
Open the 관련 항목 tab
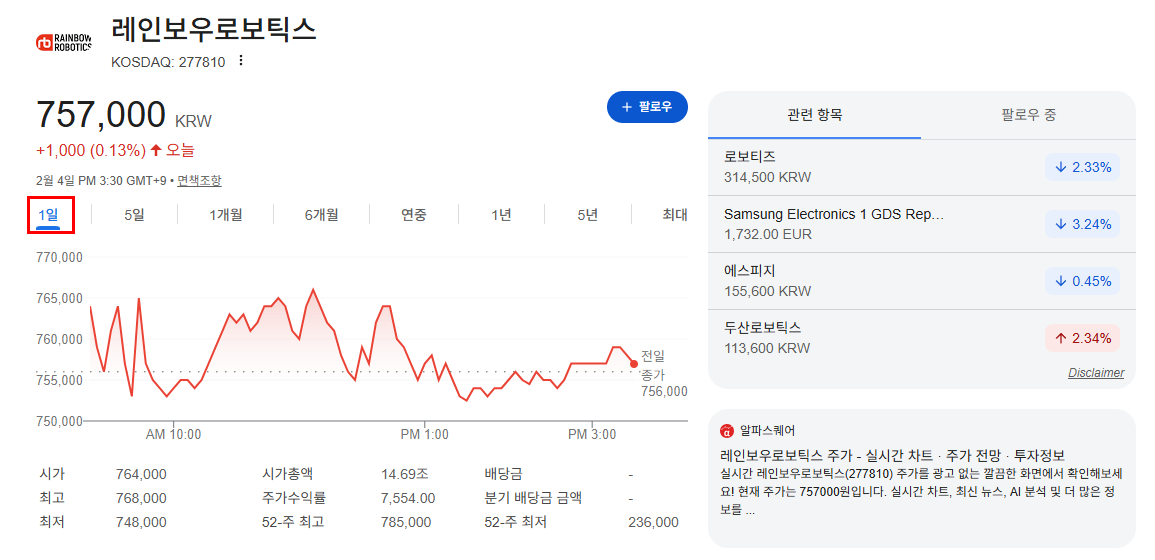click(815, 115)
